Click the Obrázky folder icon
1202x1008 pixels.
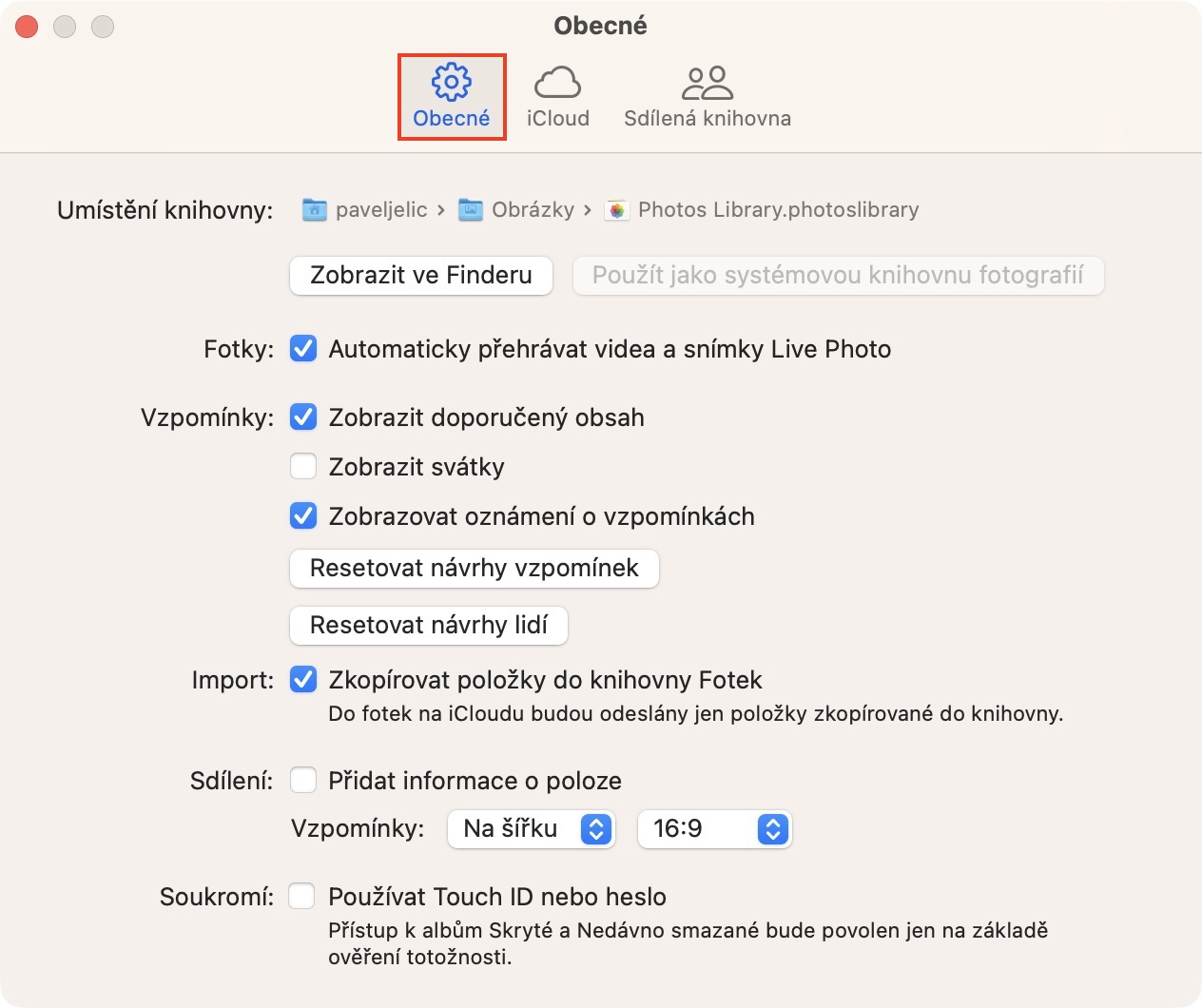coord(471,210)
